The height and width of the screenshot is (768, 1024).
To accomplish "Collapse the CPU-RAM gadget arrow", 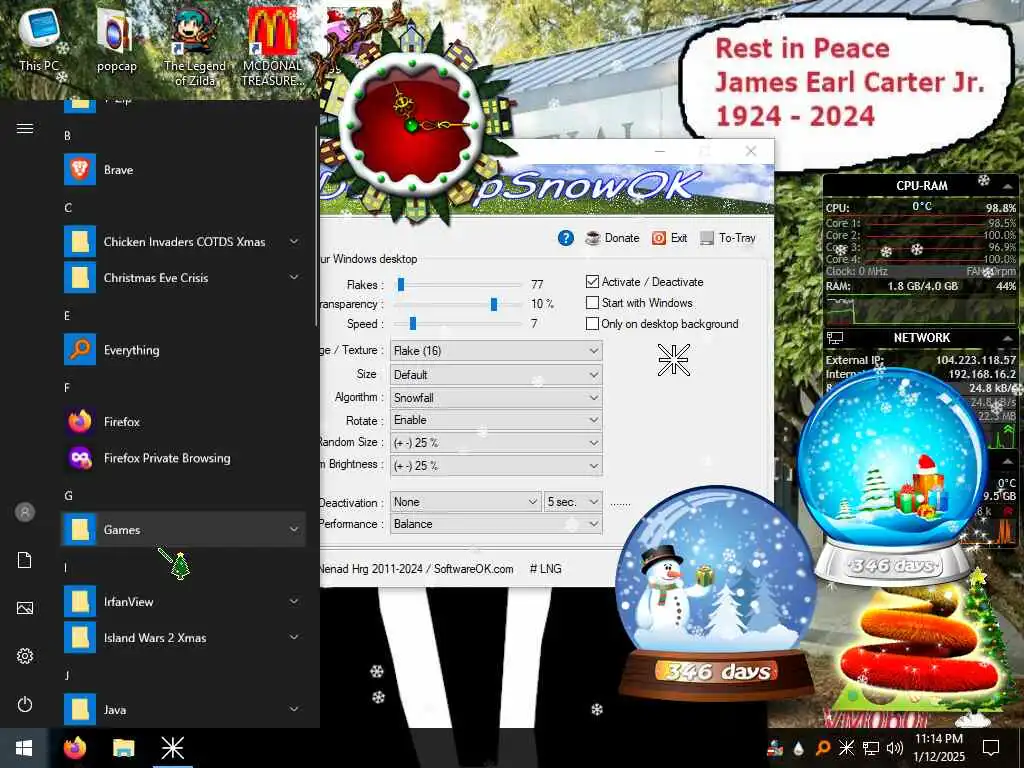I will point(1007,186).
